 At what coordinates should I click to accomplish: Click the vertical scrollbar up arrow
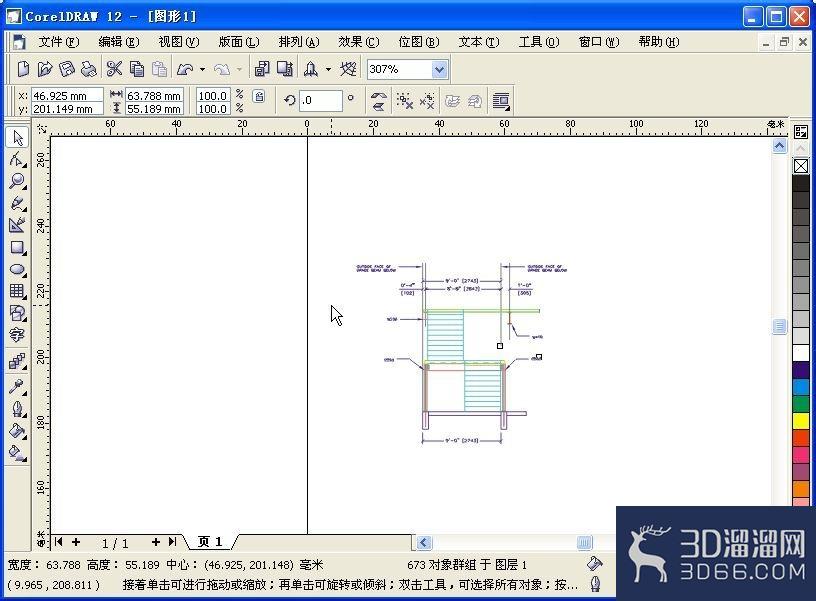pyautogui.click(x=779, y=146)
